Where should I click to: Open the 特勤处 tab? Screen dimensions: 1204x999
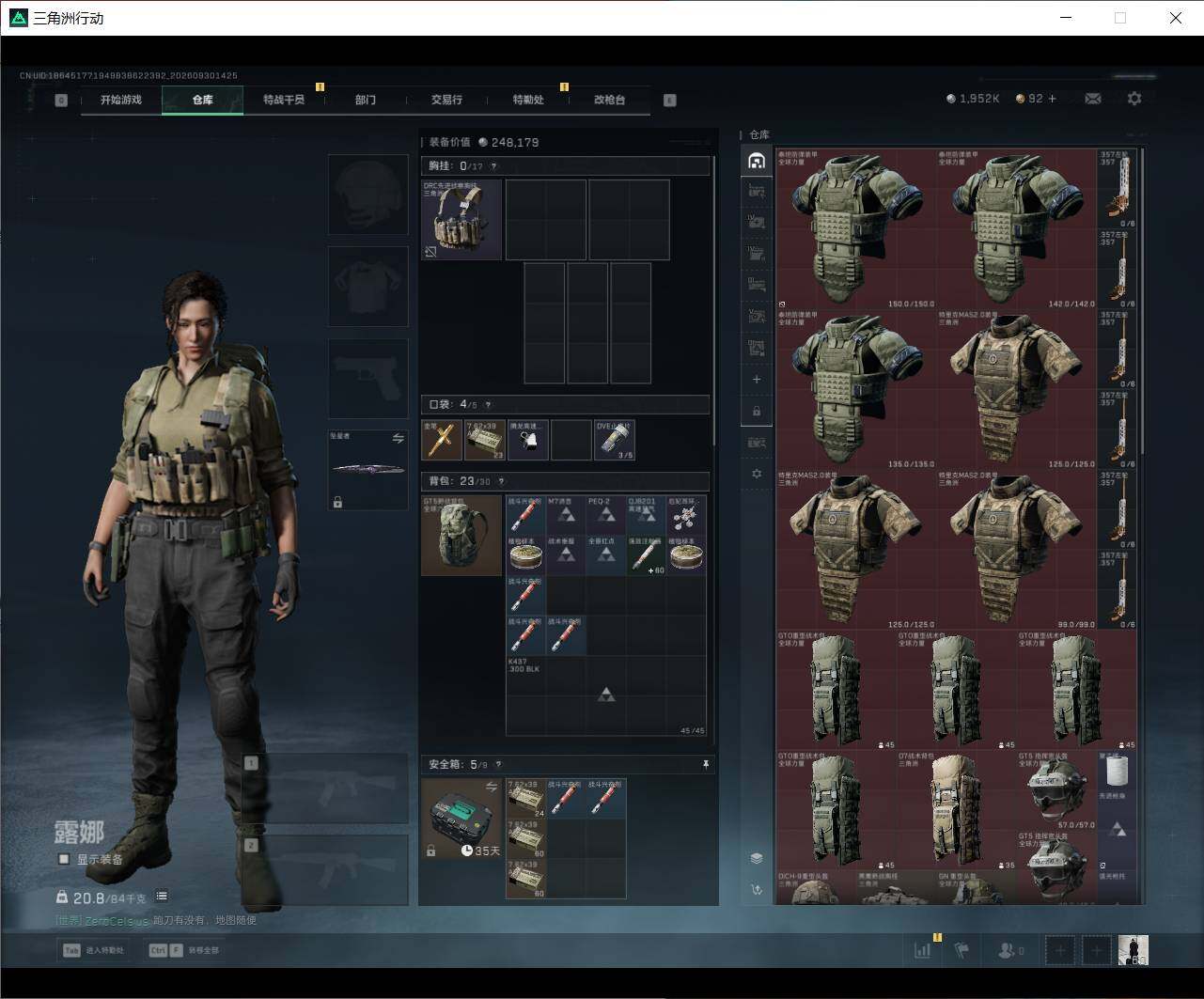point(528,100)
